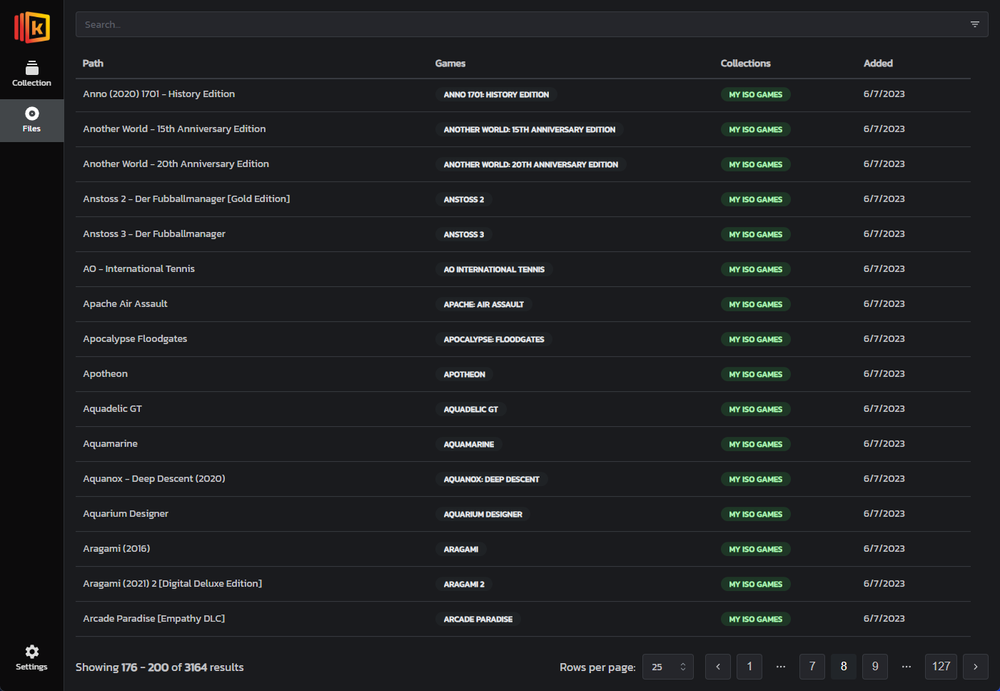Select path 'Aragami (2016)'

pos(116,549)
